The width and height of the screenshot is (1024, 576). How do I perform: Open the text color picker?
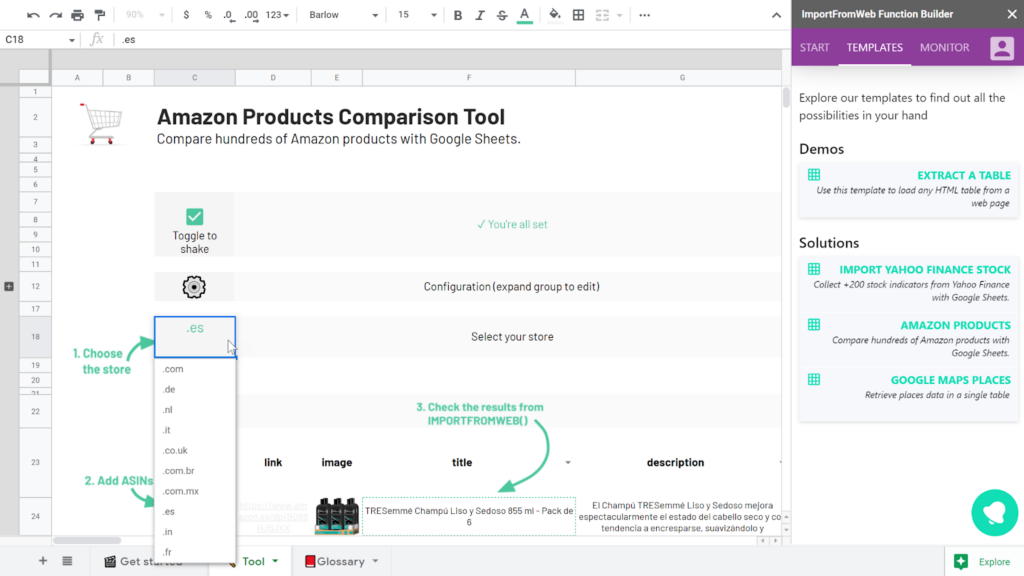pos(525,15)
